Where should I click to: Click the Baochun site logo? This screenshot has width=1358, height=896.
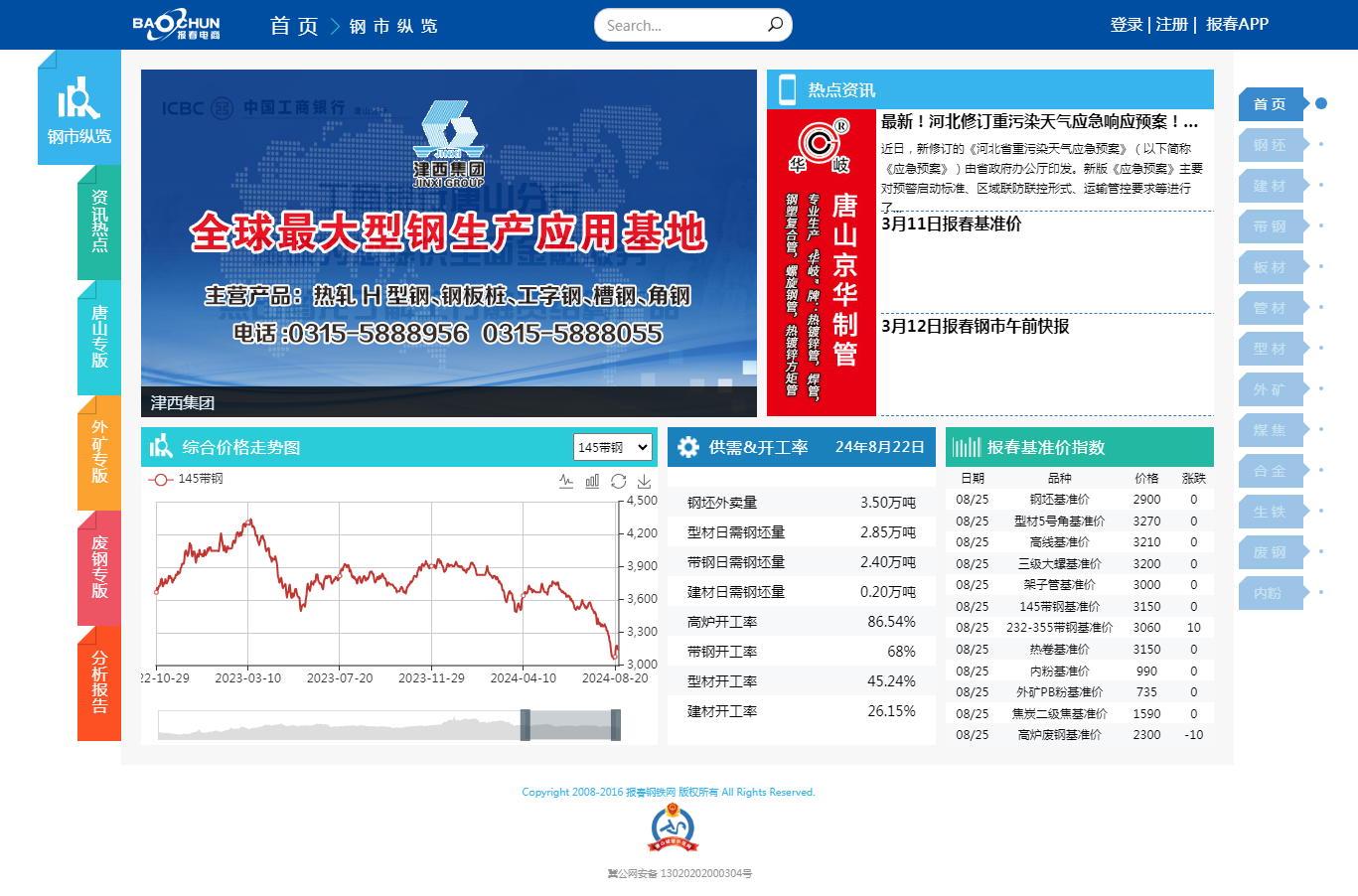coord(177,24)
